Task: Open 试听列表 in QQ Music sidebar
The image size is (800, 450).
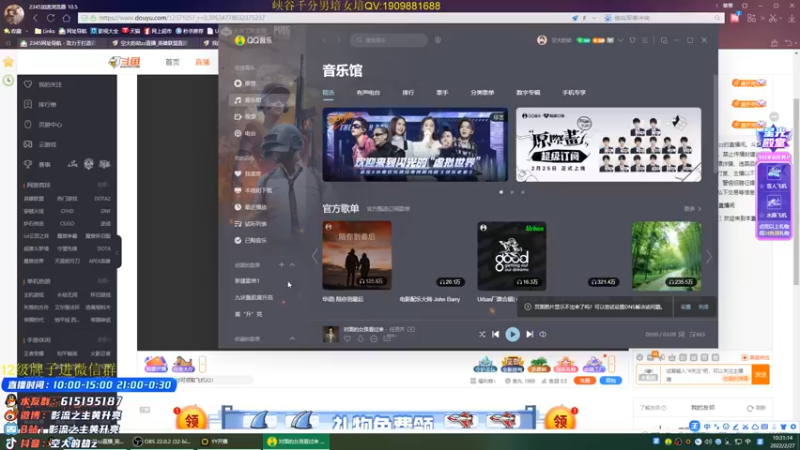Action: point(251,223)
